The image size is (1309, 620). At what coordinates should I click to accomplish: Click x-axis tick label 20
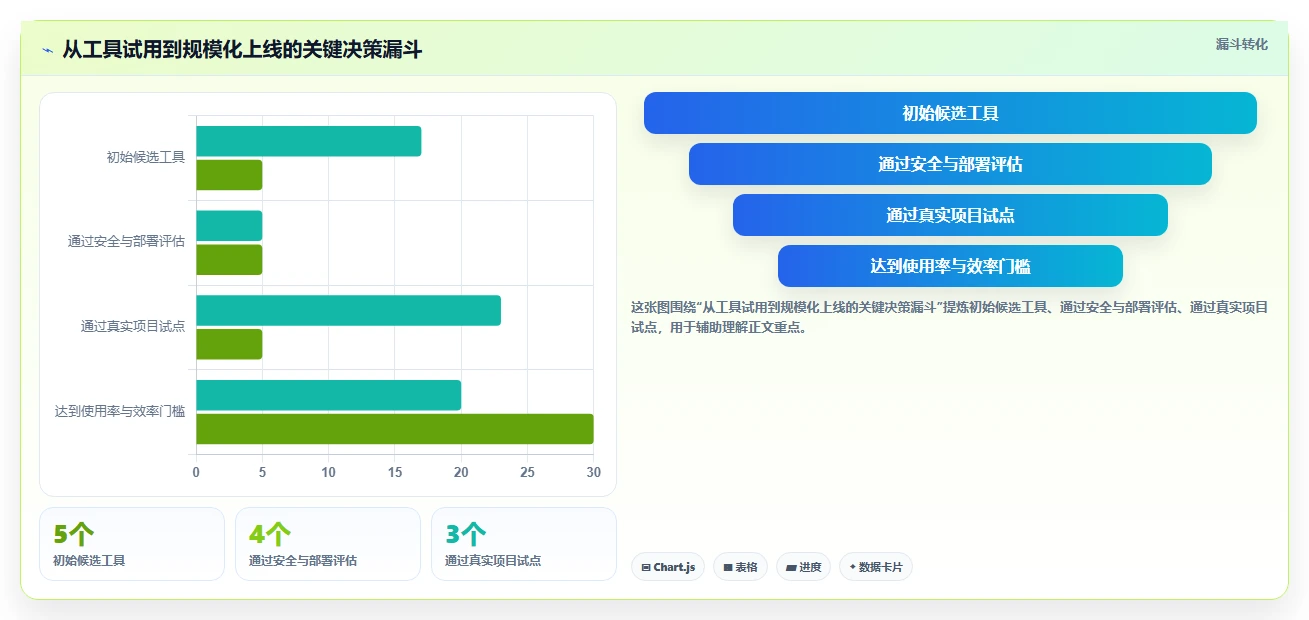coord(461,472)
